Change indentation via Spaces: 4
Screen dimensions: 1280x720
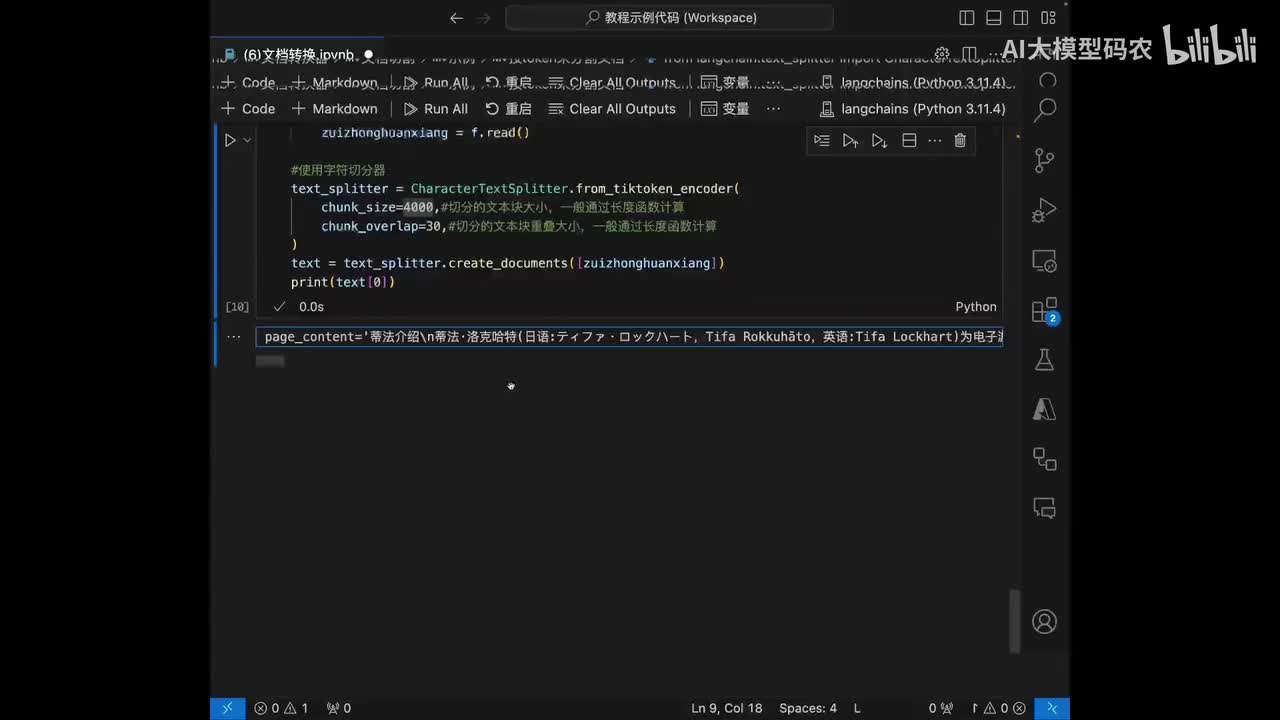808,708
